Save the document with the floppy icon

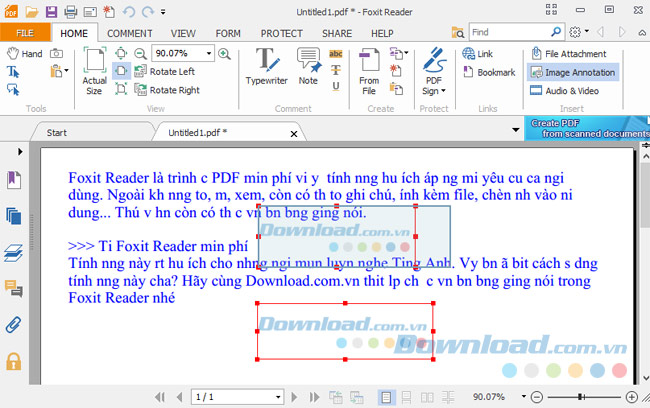(51, 12)
